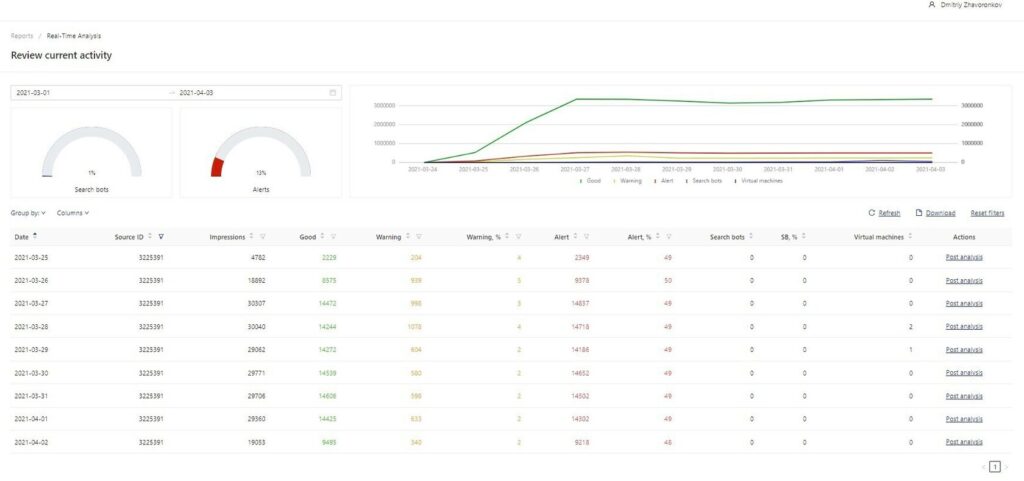
Task: Click the Source ID filter funnel icon
Action: [161, 237]
